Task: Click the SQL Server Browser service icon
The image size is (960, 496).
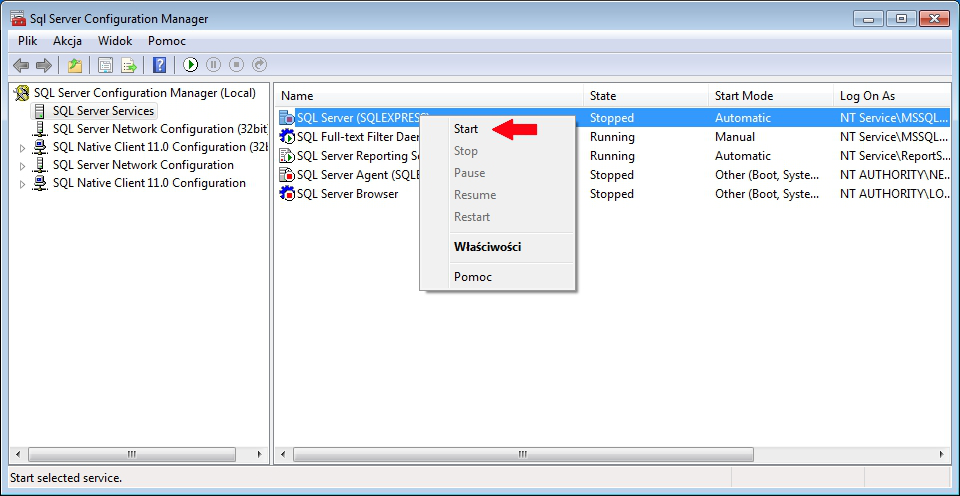Action: pos(287,194)
